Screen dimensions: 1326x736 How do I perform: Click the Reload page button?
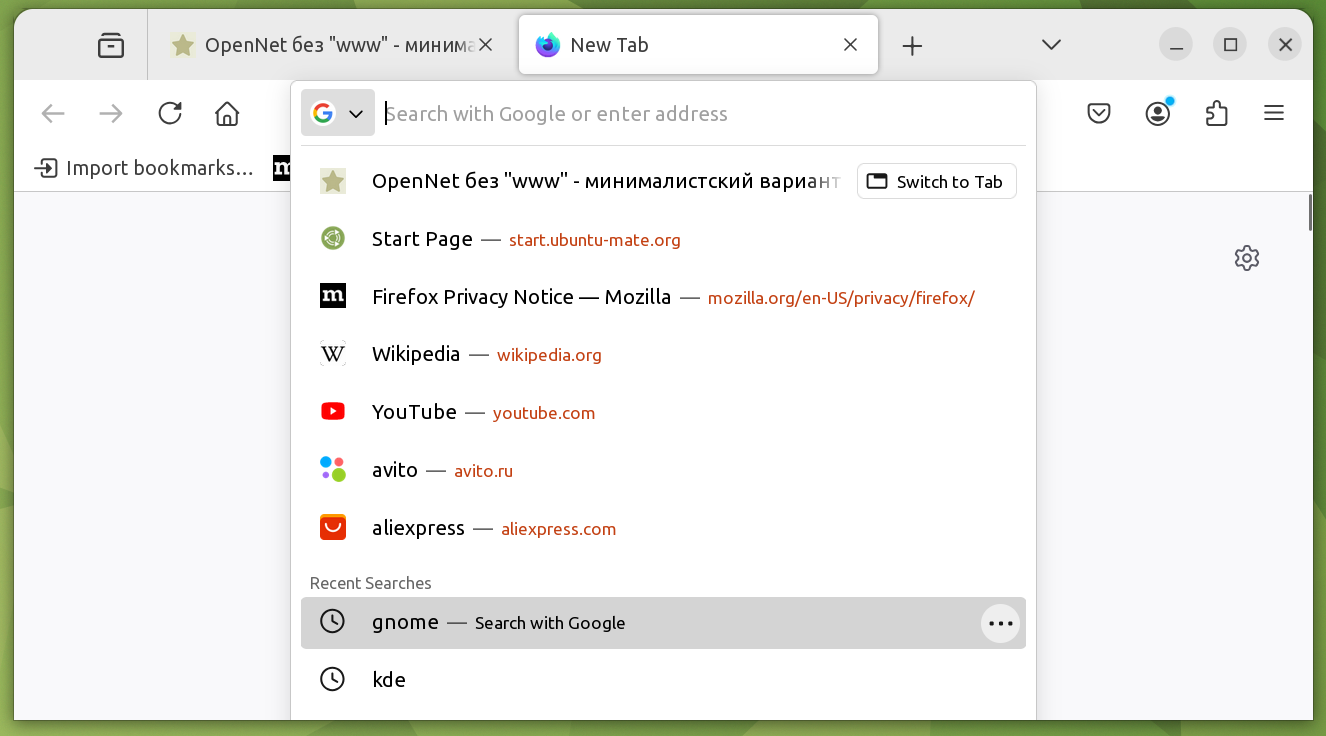[170, 113]
